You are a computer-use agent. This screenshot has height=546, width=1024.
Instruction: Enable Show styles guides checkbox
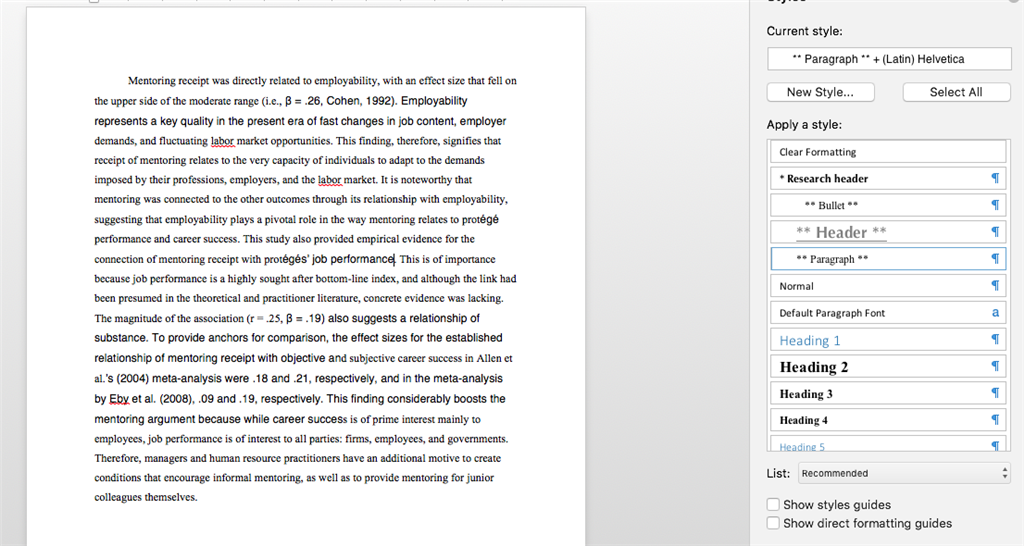point(773,504)
